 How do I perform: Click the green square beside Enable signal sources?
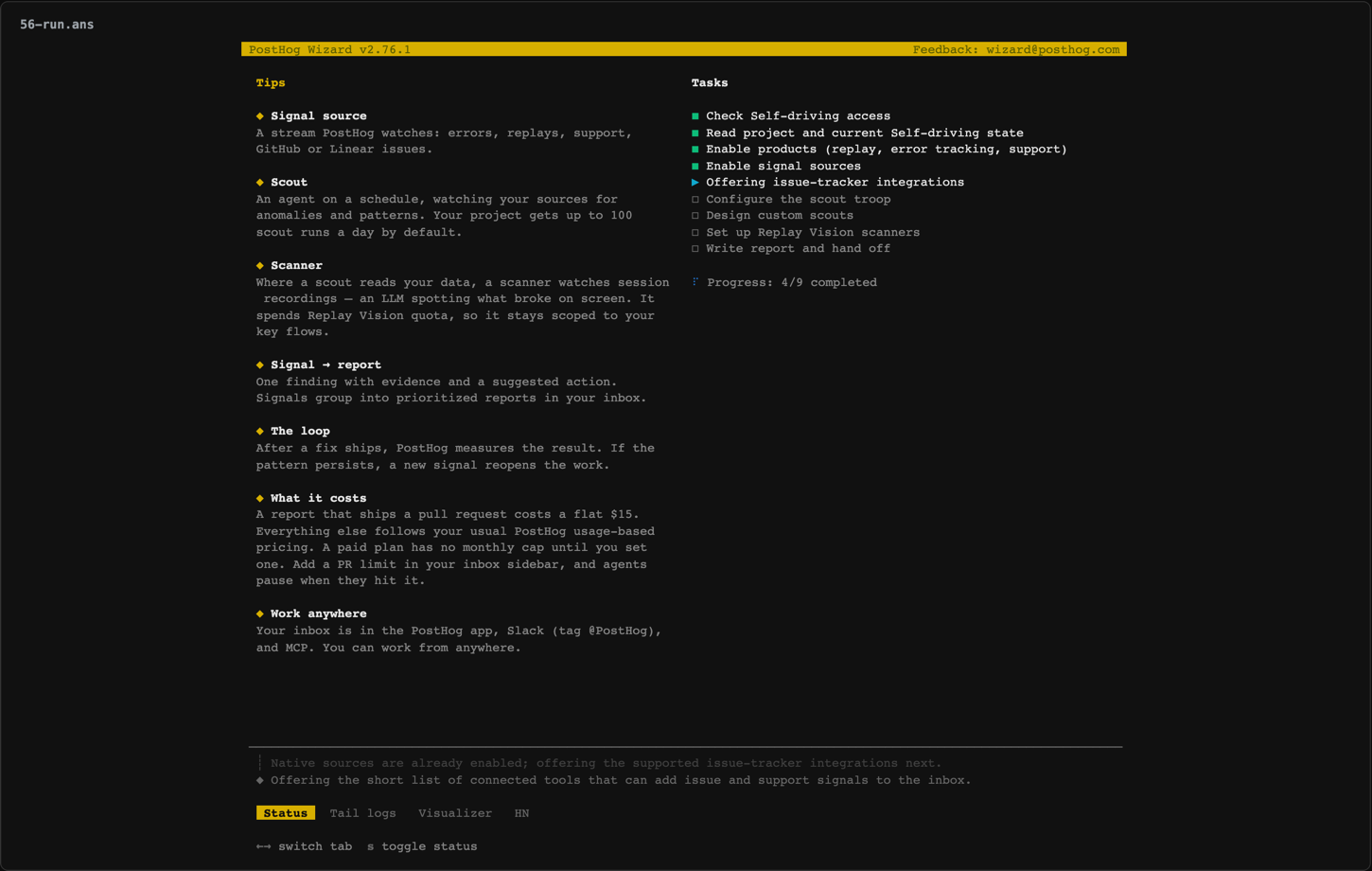click(x=695, y=167)
